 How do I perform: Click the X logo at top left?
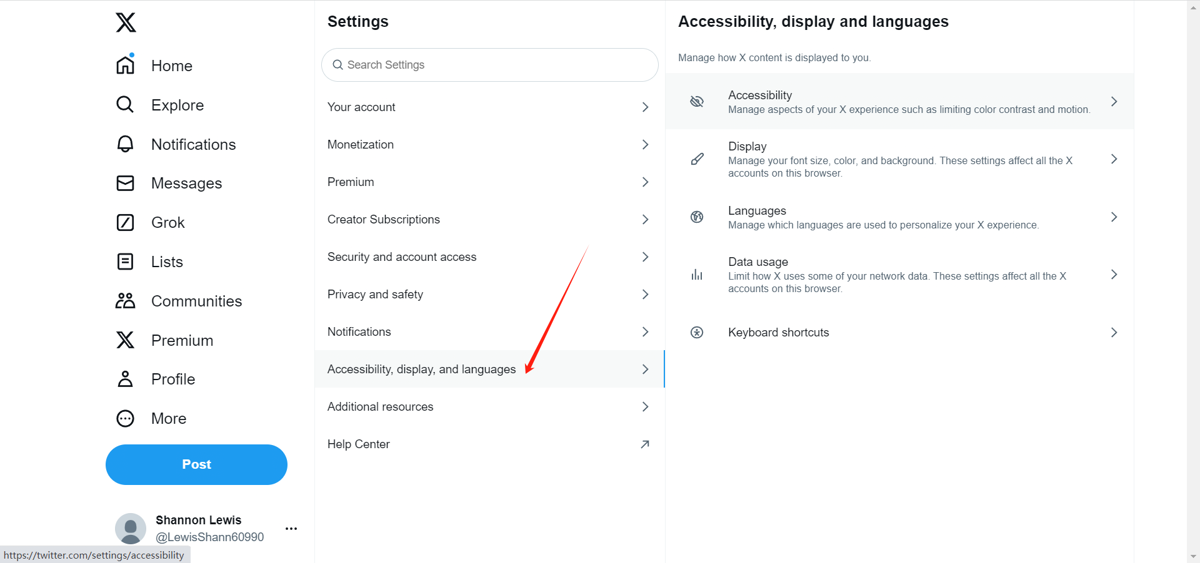coord(125,22)
